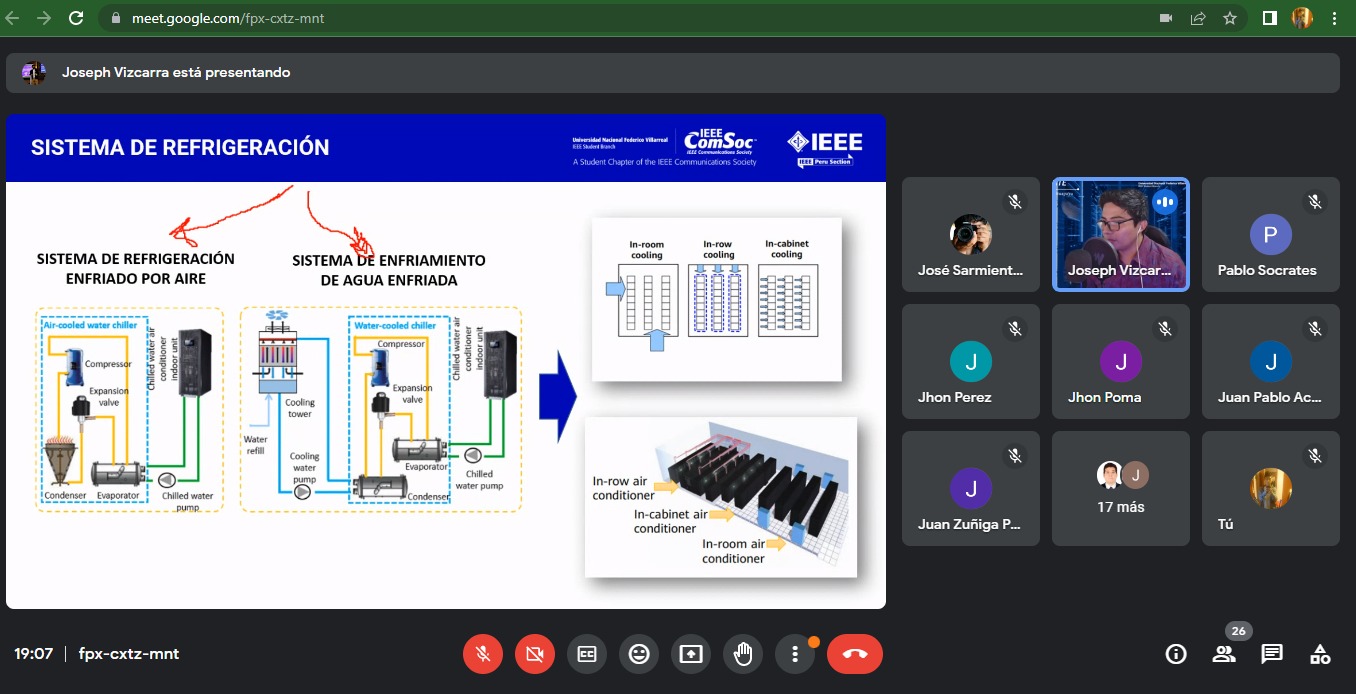1356x694 pixels.
Task: Leave the call with red hang-up button
Action: [855, 654]
